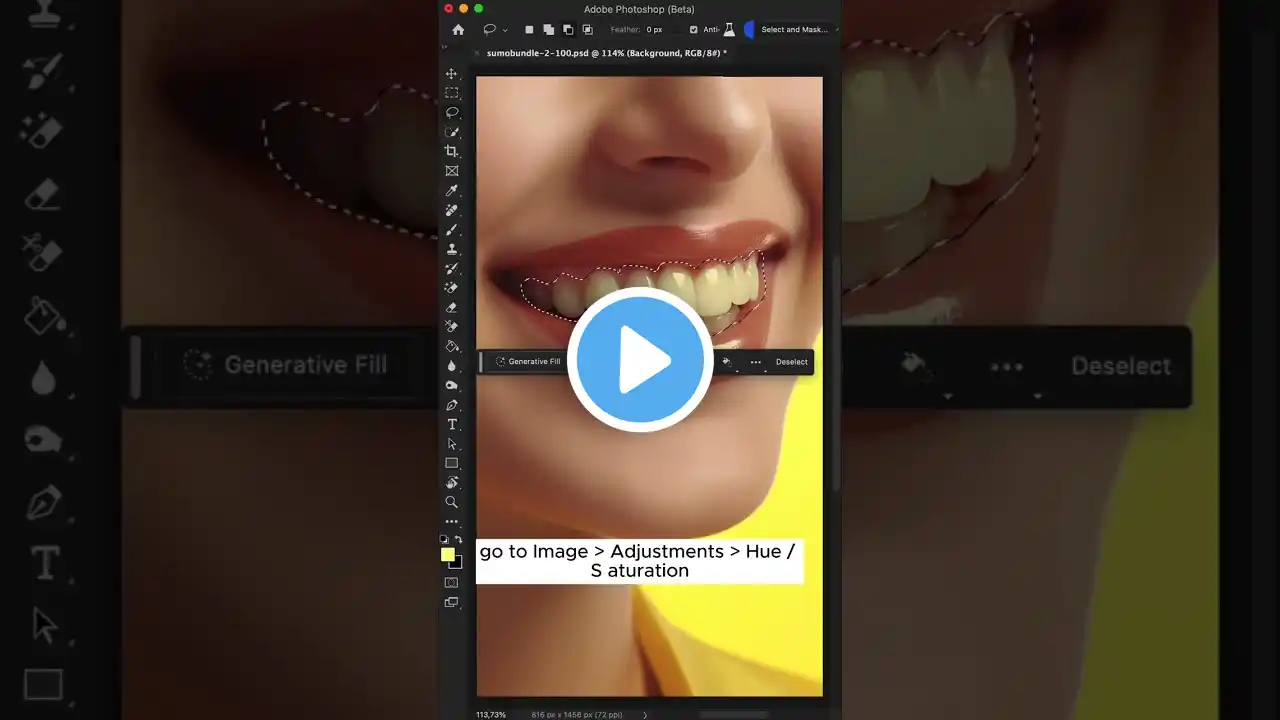1280x720 pixels.
Task: Click the zoom percentage field 113,73%
Action: pyautogui.click(x=490, y=714)
